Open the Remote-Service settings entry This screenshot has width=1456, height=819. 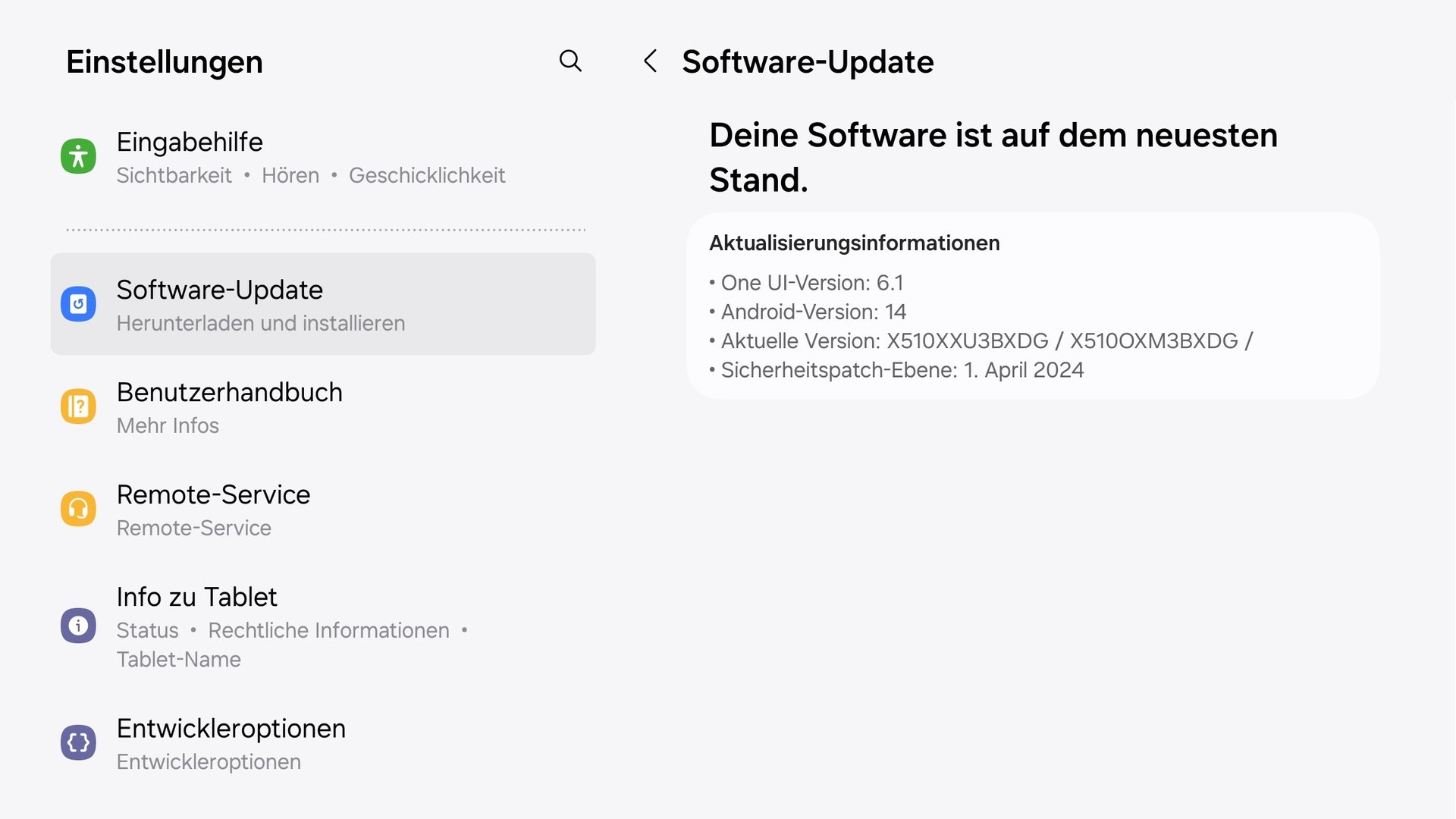213,494
